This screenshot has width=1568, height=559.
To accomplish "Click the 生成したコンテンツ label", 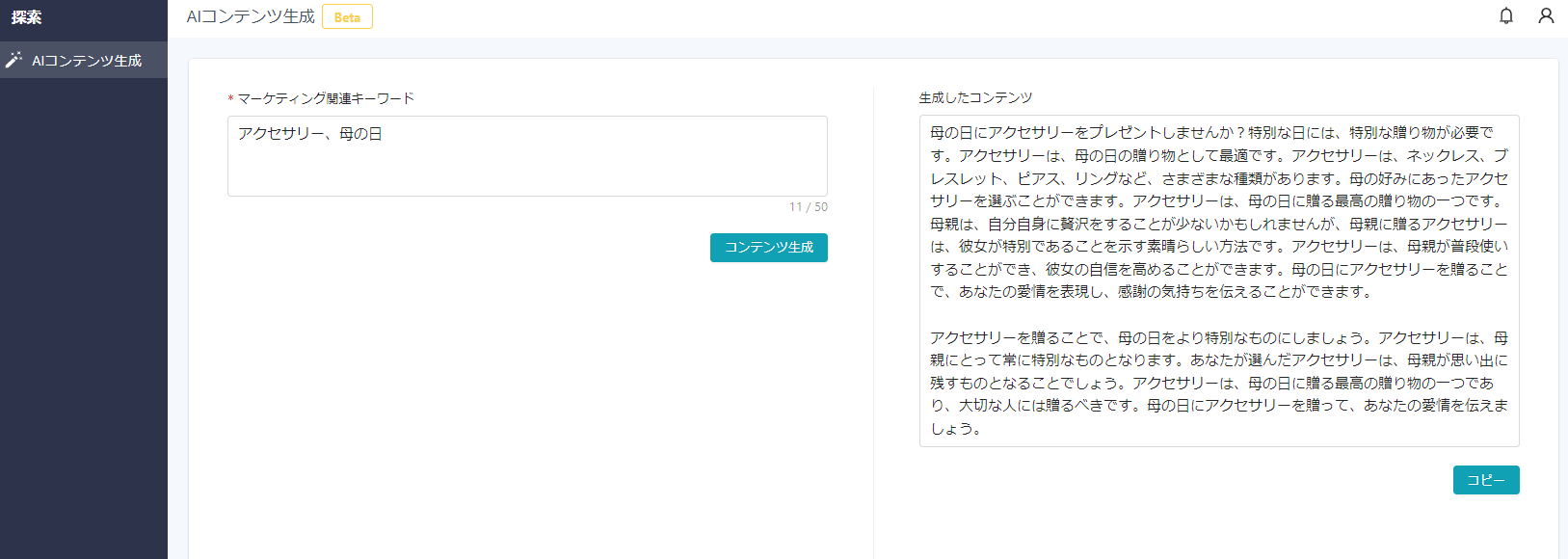I will 975,98.
